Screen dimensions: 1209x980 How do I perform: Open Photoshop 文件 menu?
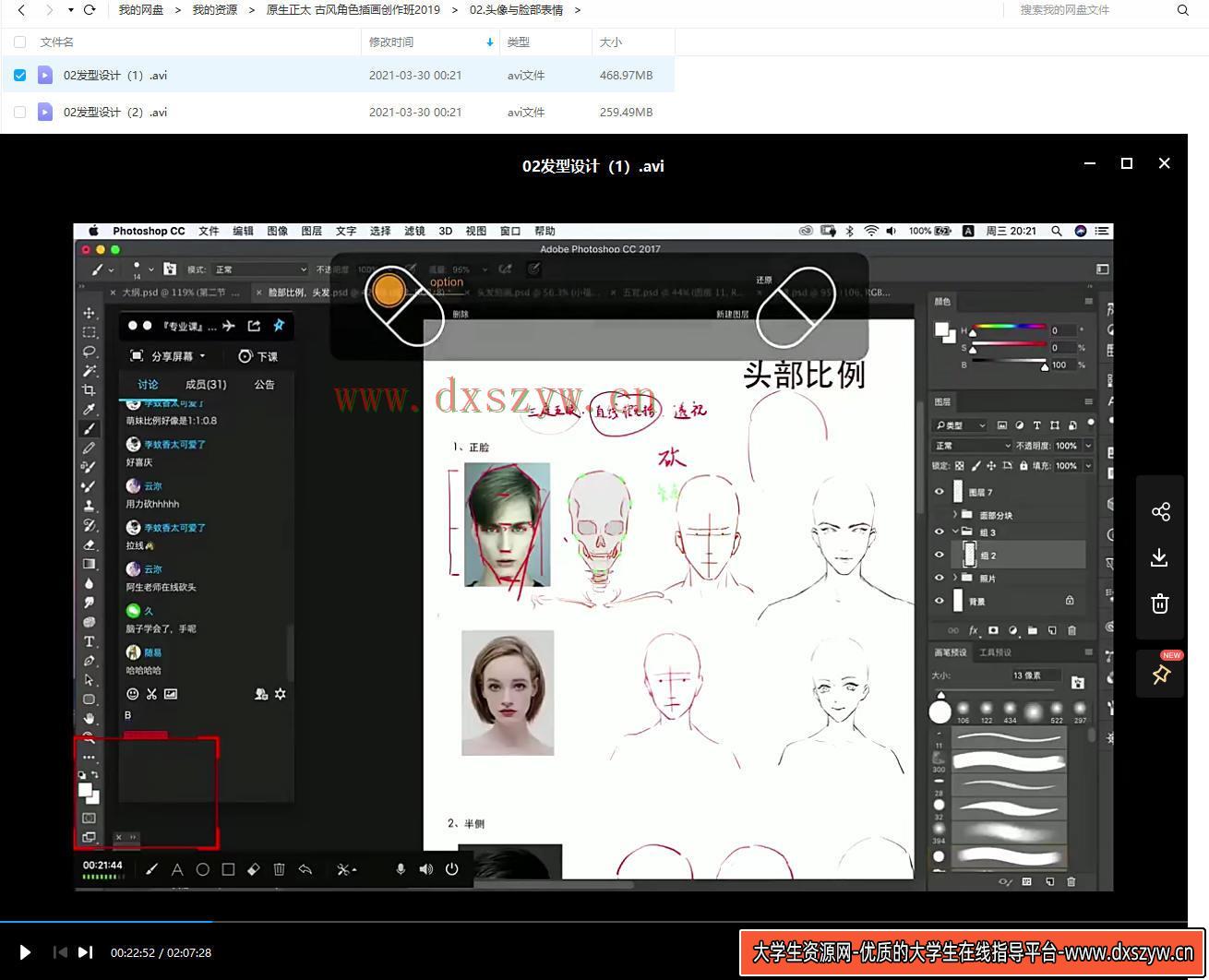coord(209,231)
